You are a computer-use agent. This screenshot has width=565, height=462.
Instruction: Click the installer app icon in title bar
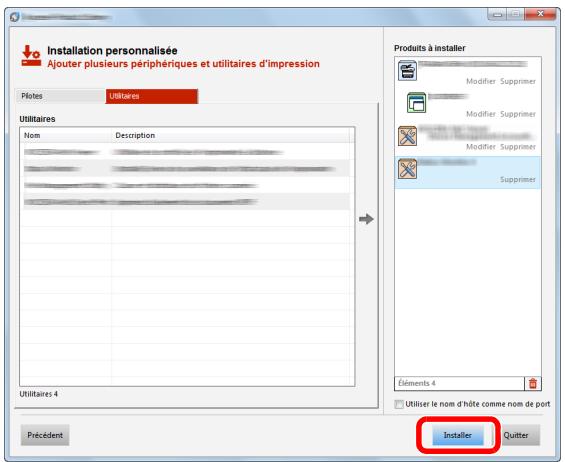coord(14,17)
